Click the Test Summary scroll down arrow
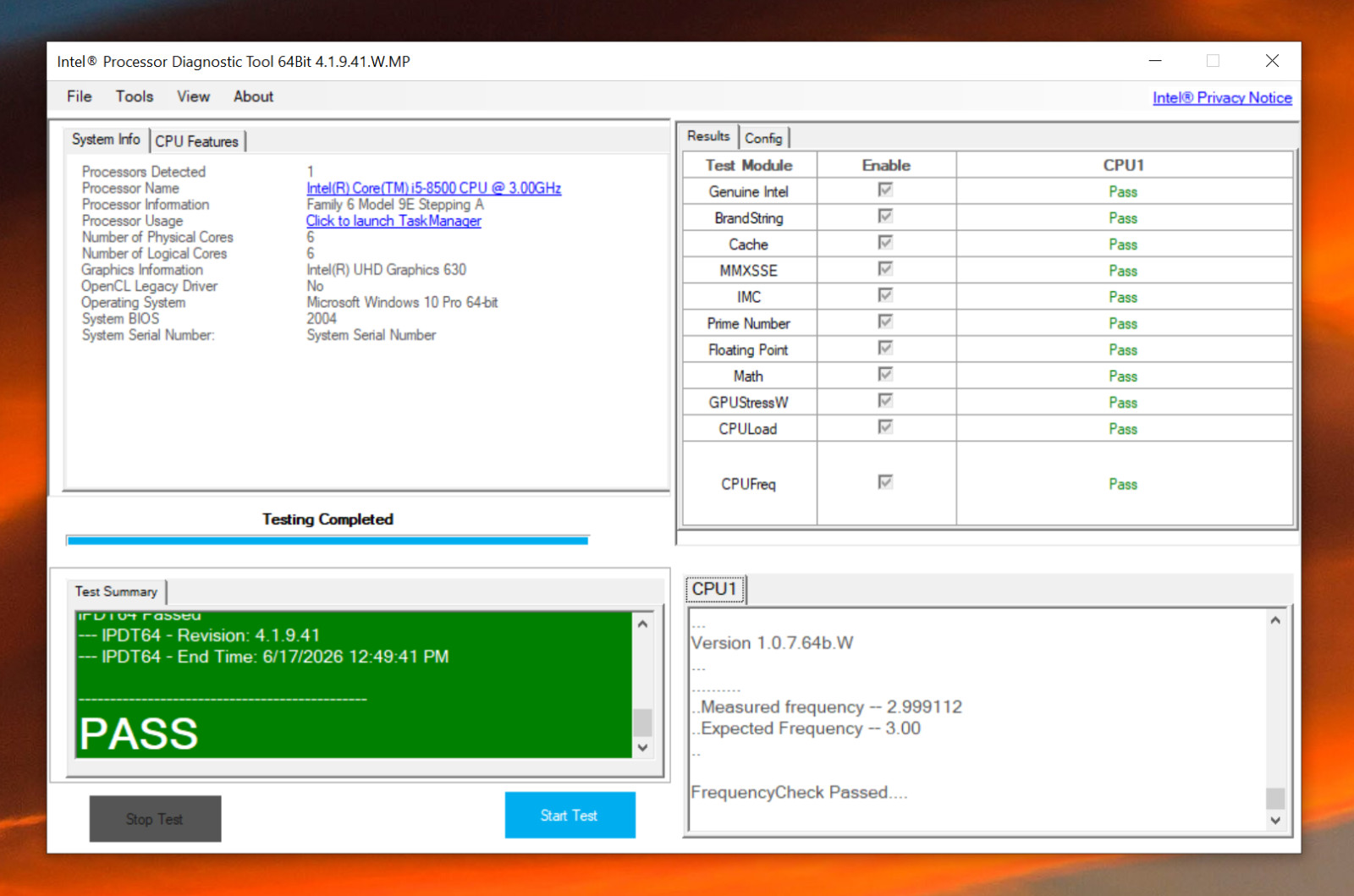Screen dimensions: 1354x896 [x=642, y=747]
